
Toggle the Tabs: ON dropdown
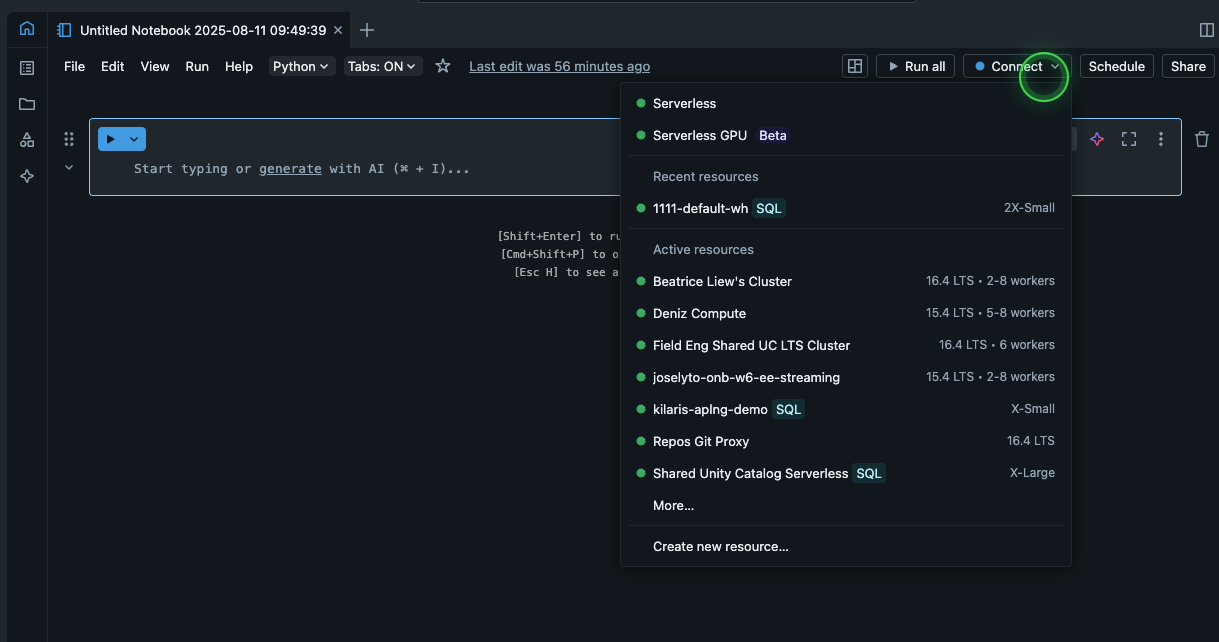[x=383, y=66]
